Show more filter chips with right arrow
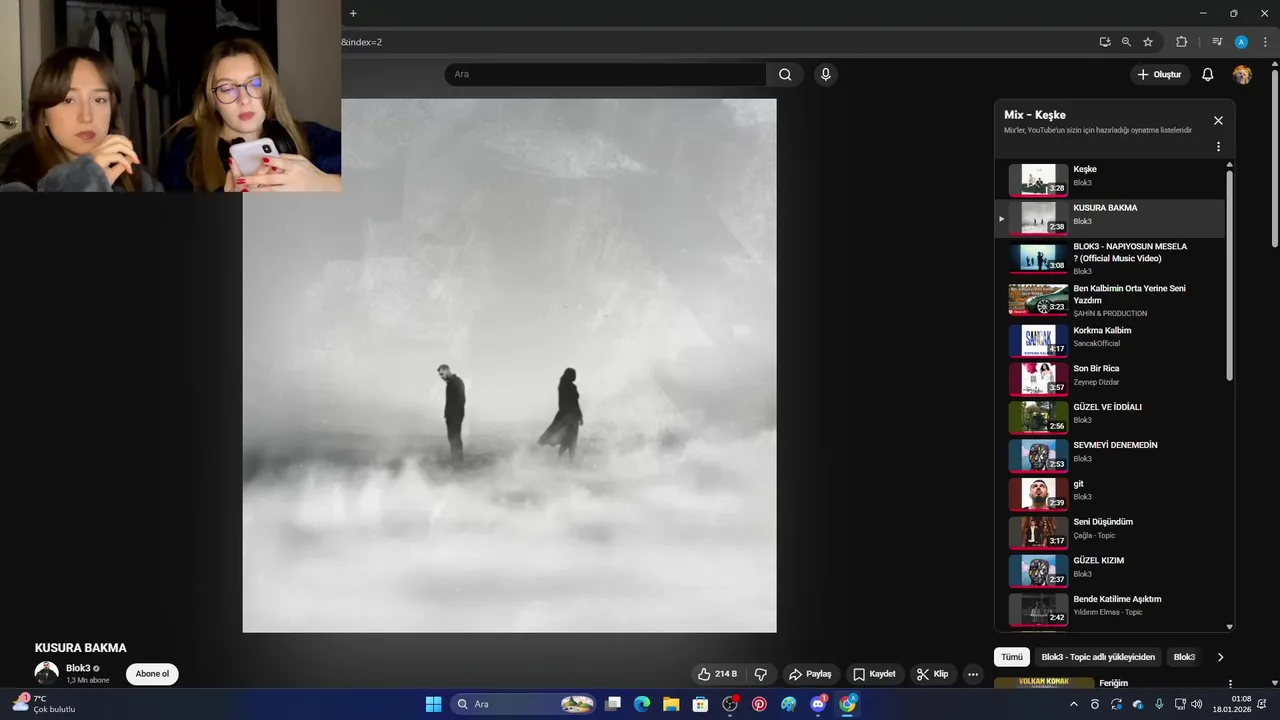The image size is (1280, 720). click(1220, 657)
